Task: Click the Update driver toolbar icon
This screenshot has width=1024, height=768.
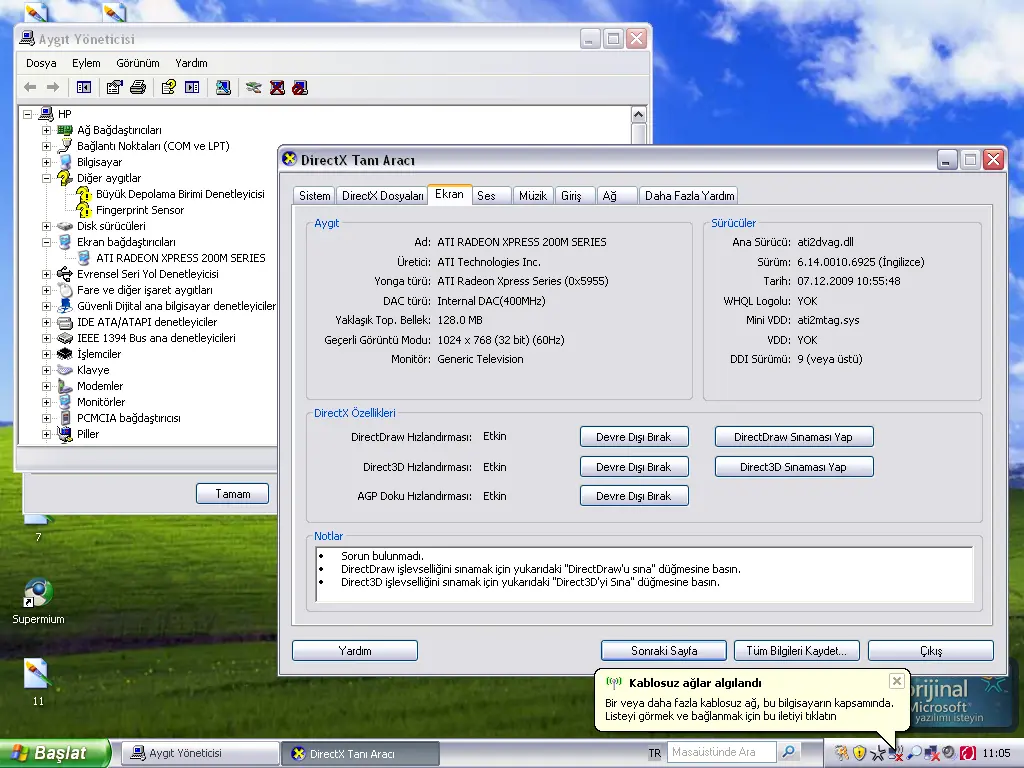Action: click(x=253, y=87)
